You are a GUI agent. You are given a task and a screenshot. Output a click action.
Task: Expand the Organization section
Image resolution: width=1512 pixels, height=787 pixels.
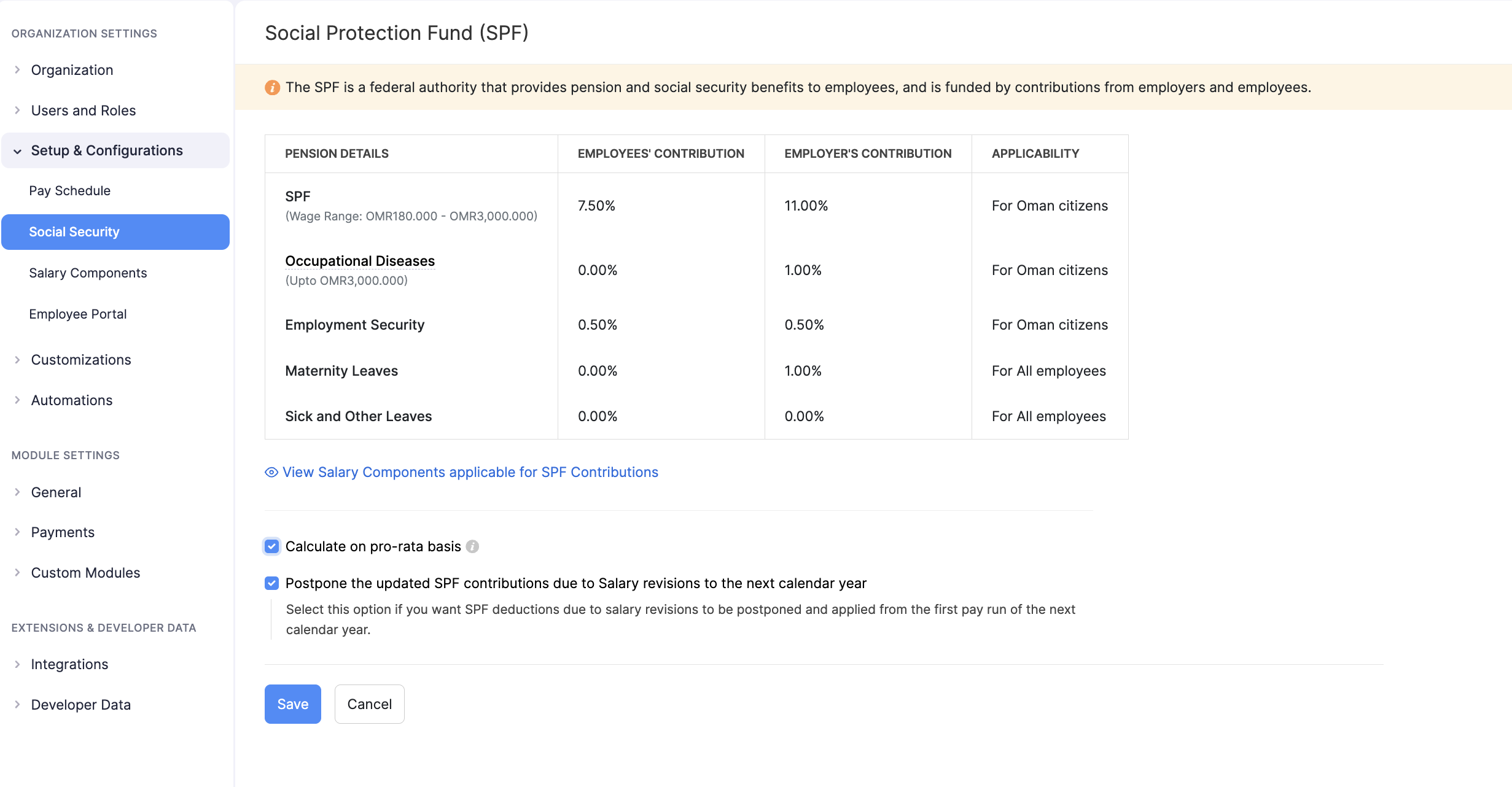(x=18, y=70)
